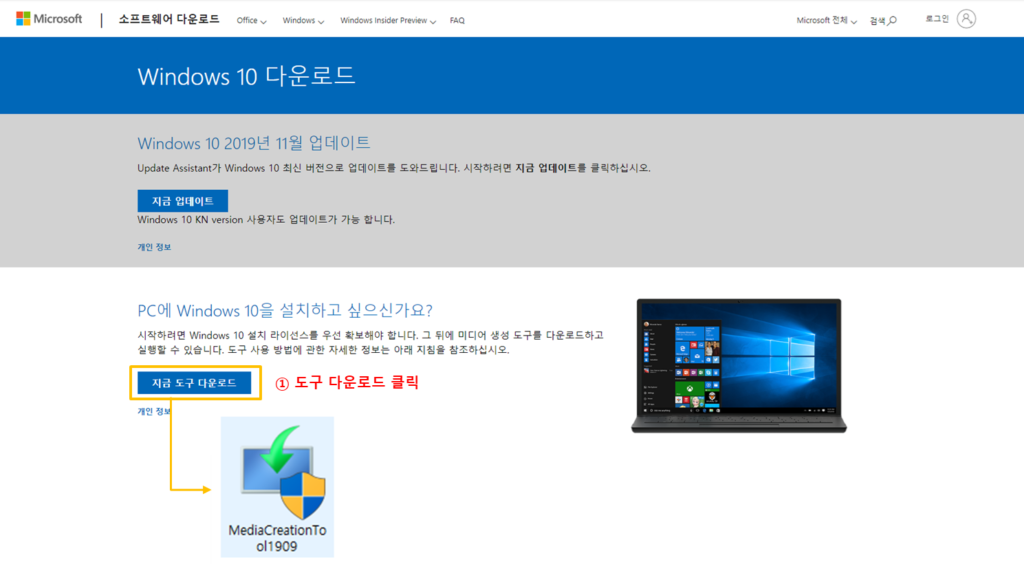This screenshot has height=564, width=1024.
Task: Click the Windows 10 laptop image
Action: click(739, 366)
